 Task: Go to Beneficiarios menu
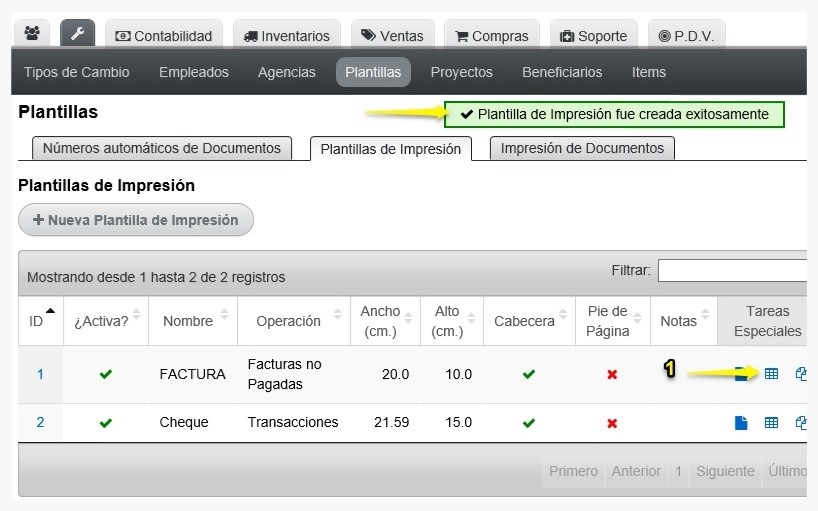coord(562,72)
